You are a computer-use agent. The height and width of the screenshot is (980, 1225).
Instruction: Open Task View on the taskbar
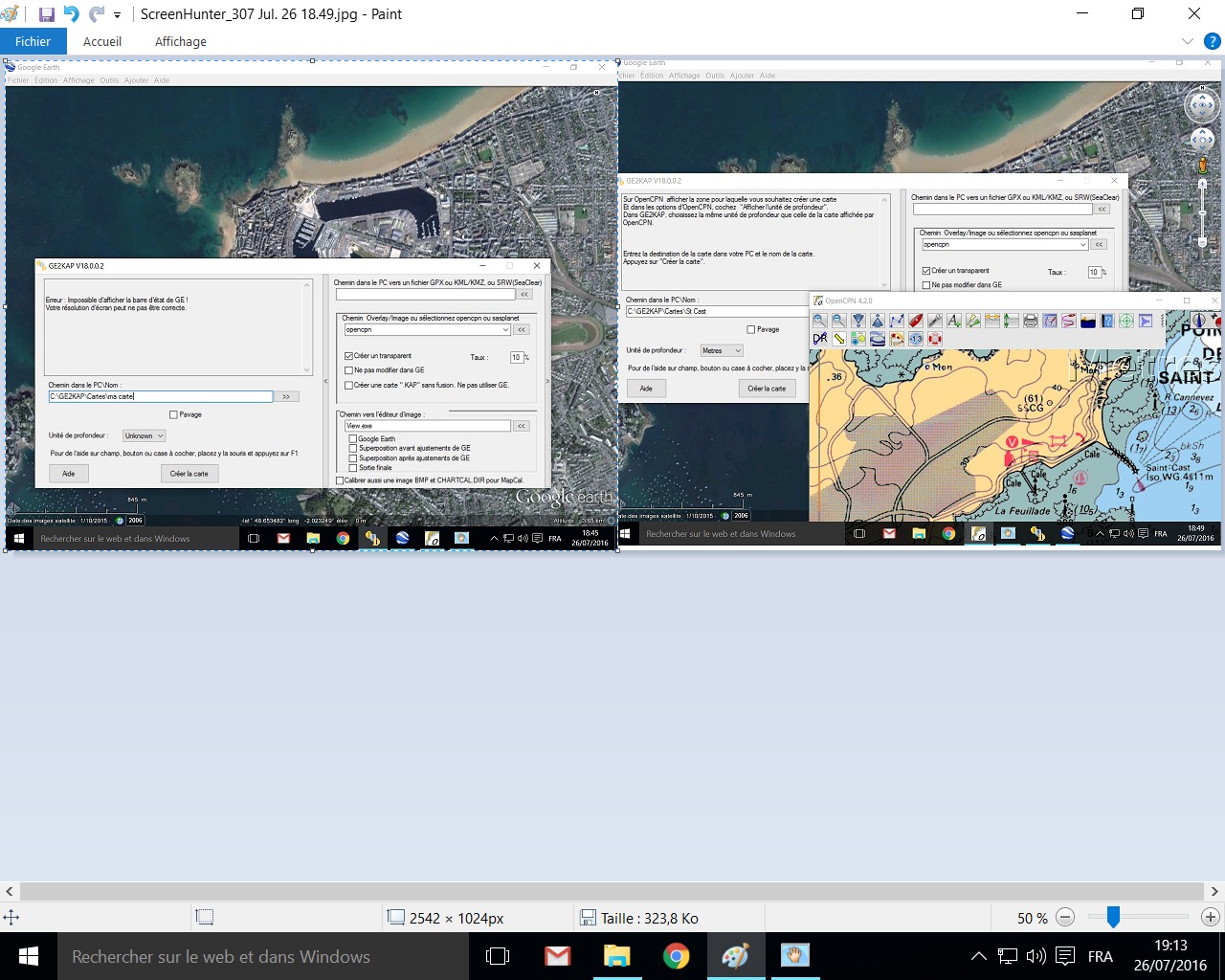tap(498, 956)
